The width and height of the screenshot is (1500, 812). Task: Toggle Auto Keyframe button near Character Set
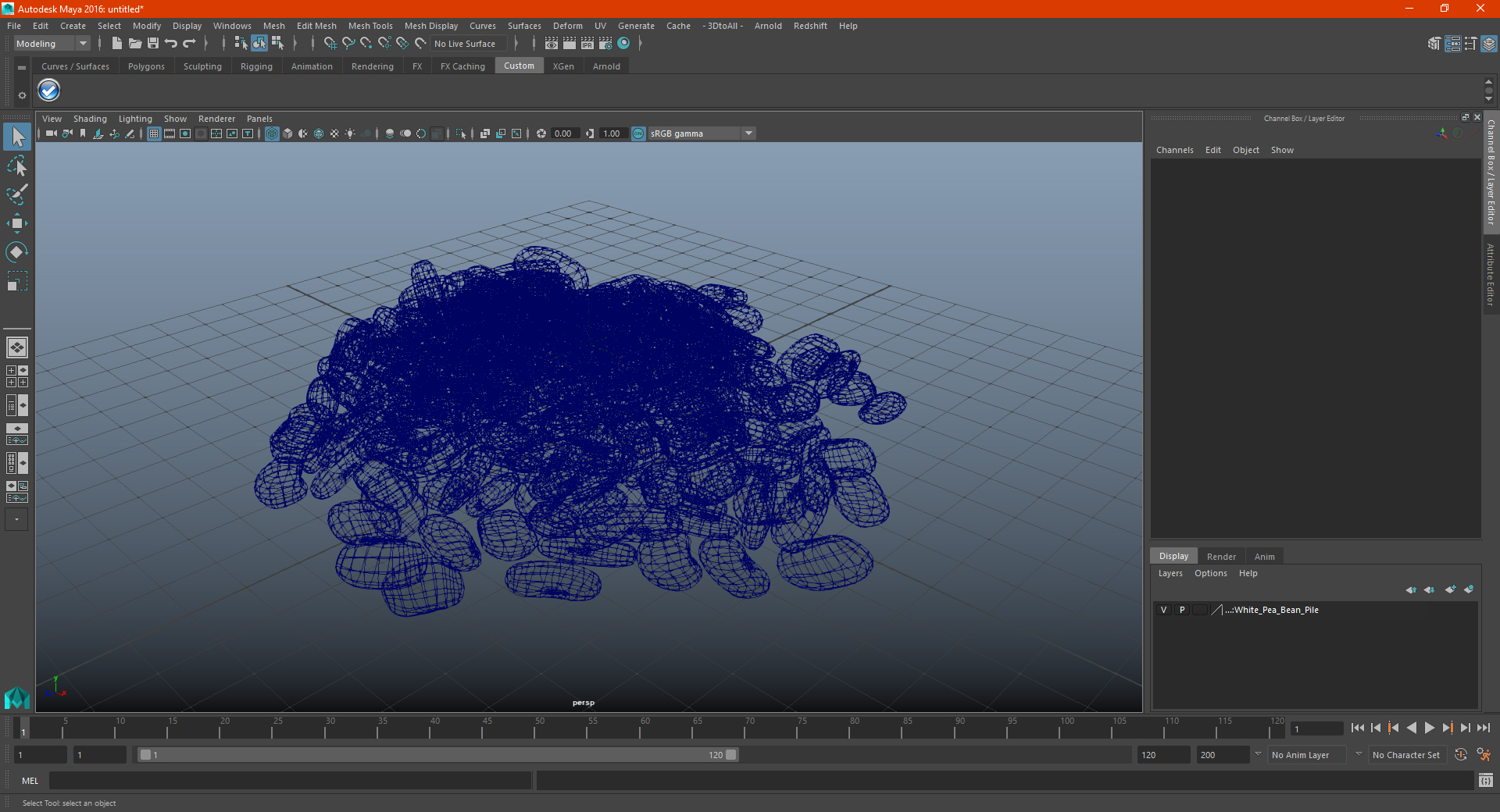1461,755
